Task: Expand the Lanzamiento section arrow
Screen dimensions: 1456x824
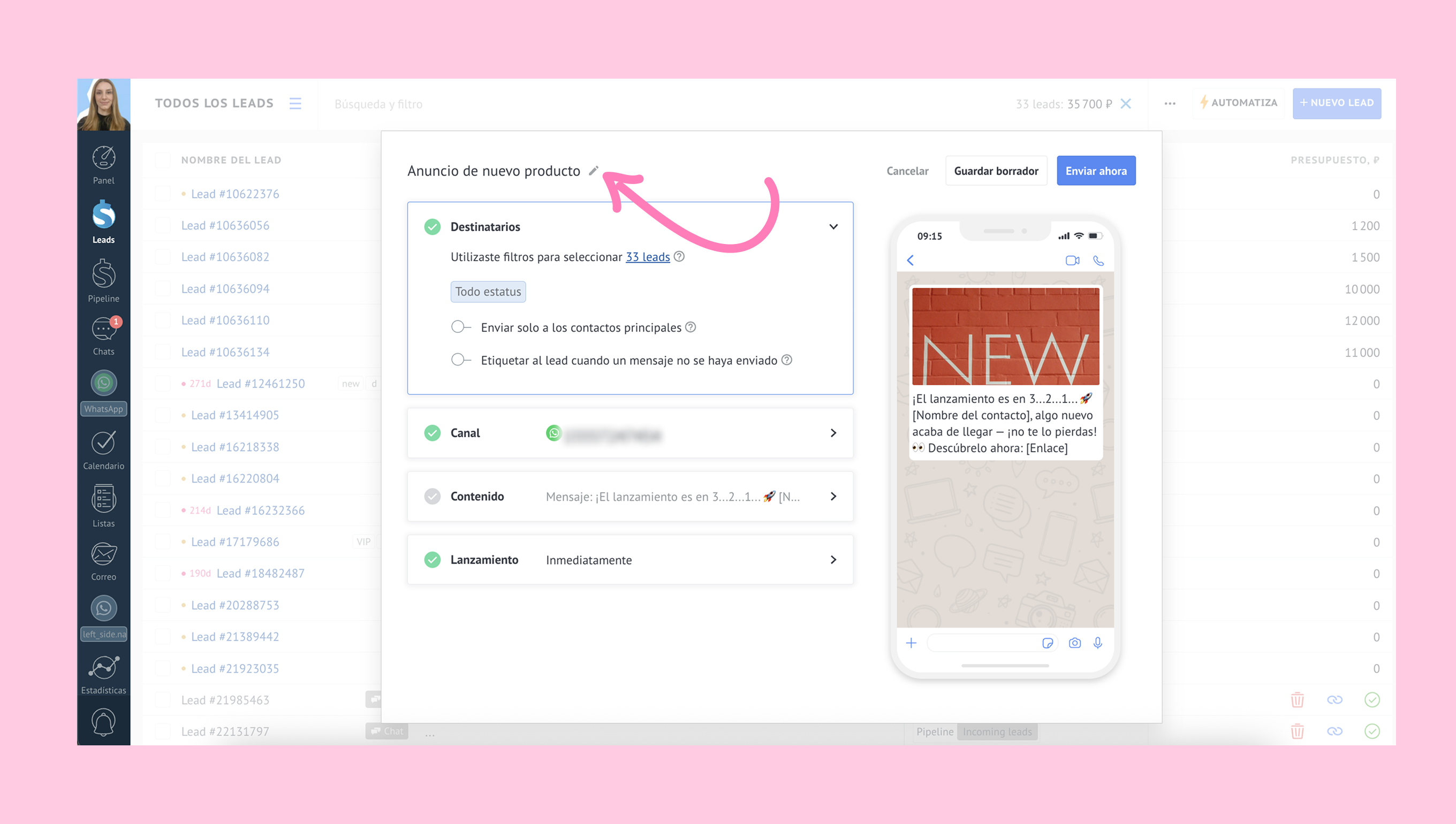Action: coord(833,560)
